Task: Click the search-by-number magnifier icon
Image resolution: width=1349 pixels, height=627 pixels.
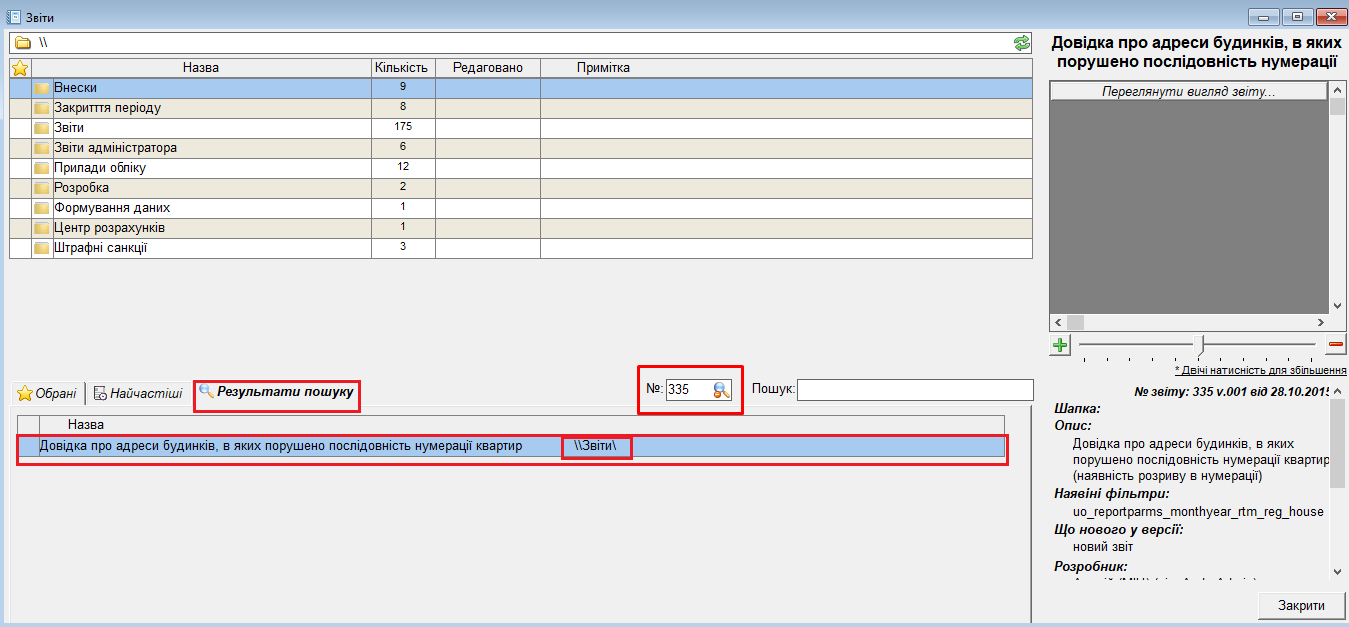Action: (x=722, y=390)
